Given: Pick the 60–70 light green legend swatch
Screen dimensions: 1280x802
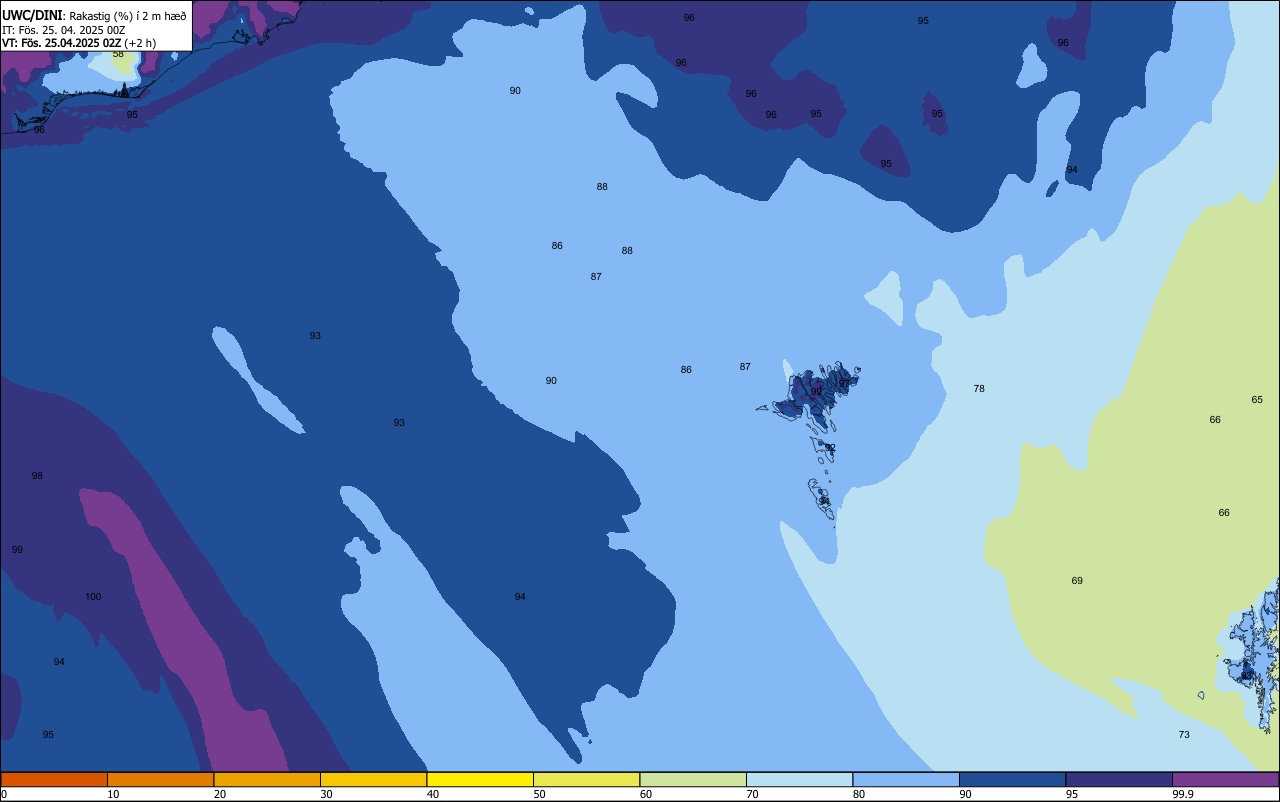Looking at the screenshot, I should point(693,779).
